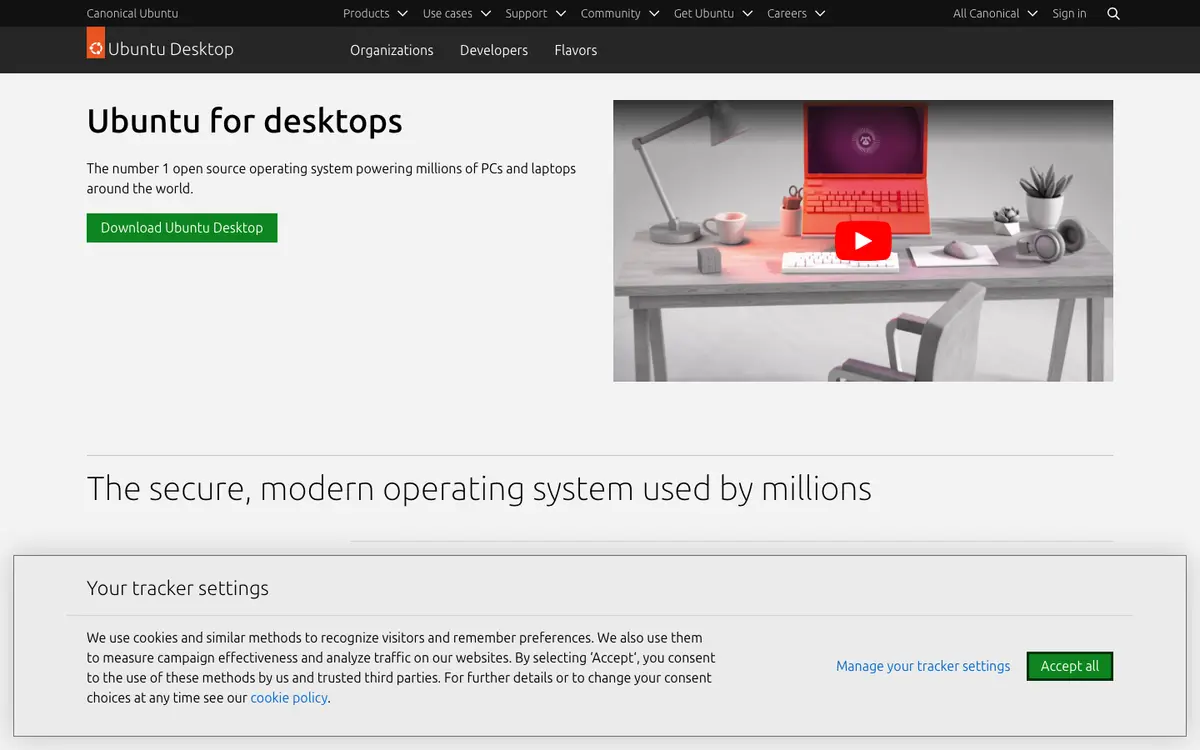Click the 'Ubuntu for desktops' heading
This screenshot has height=750, width=1200.
coord(245,121)
